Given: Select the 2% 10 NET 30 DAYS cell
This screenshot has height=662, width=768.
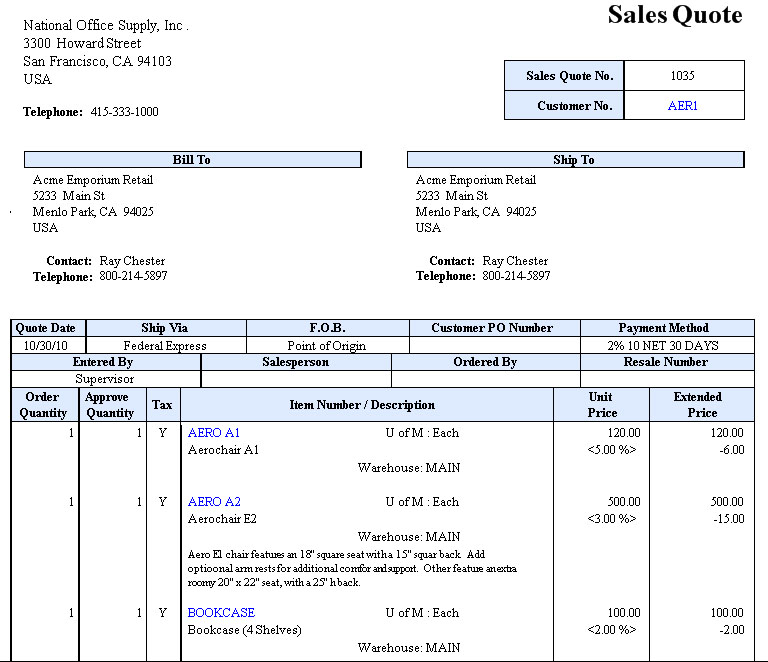Looking at the screenshot, I should click(x=667, y=345).
